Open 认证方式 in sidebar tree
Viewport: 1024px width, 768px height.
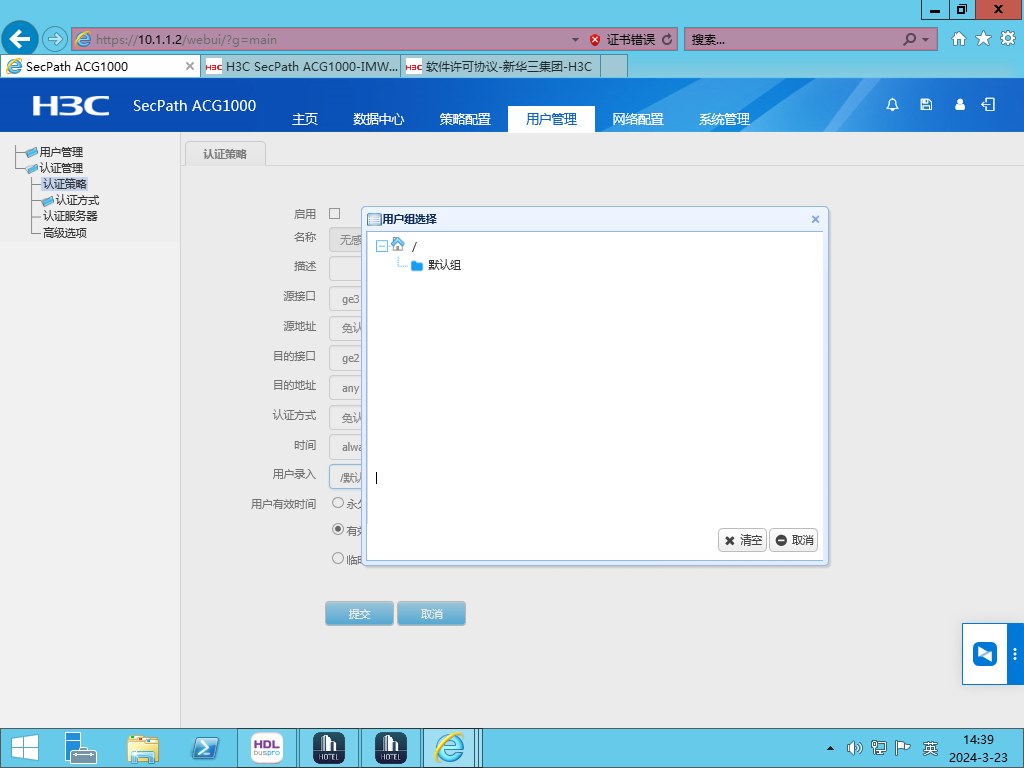78,200
